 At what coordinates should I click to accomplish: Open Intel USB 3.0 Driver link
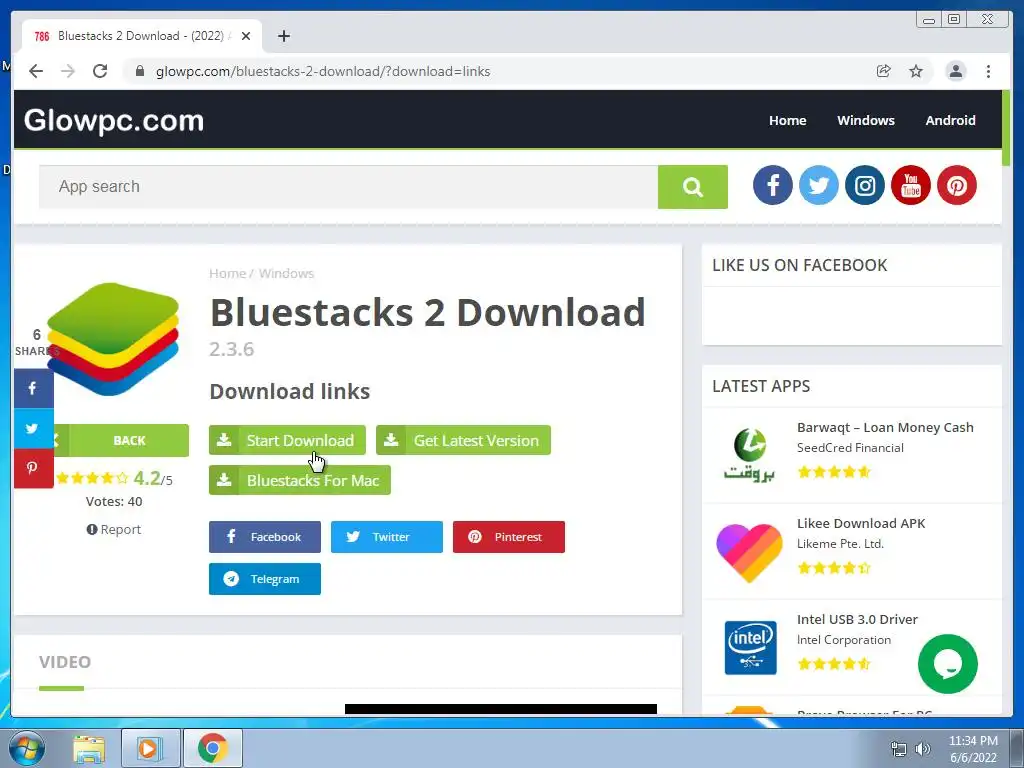tap(857, 619)
